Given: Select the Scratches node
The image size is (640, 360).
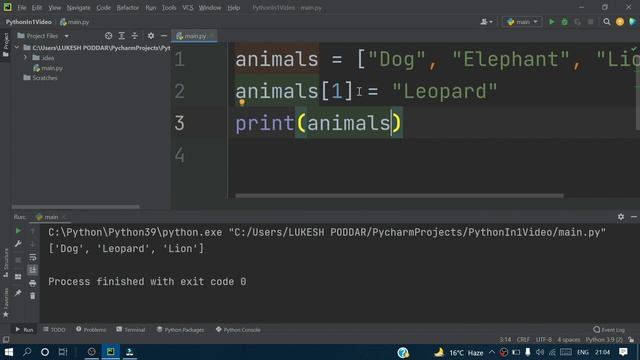Looking at the screenshot, I should click(x=40, y=78).
